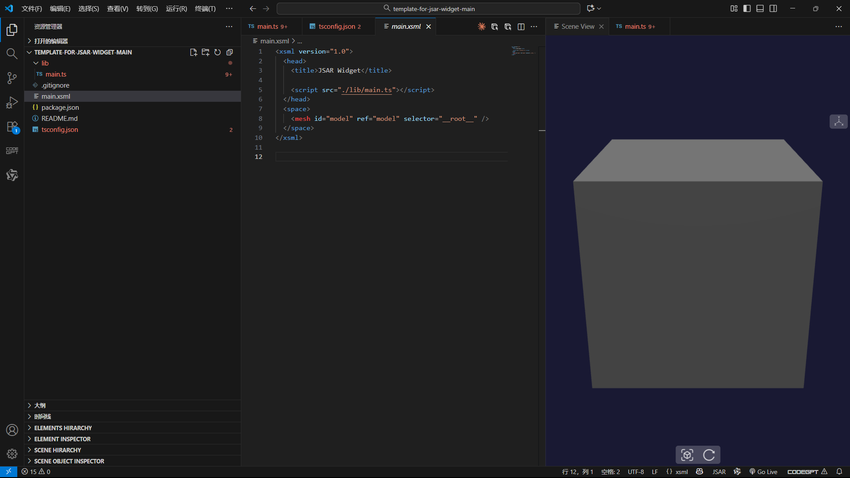Open the Explorer view in activity bar
850x478 pixels.
(x=12, y=30)
